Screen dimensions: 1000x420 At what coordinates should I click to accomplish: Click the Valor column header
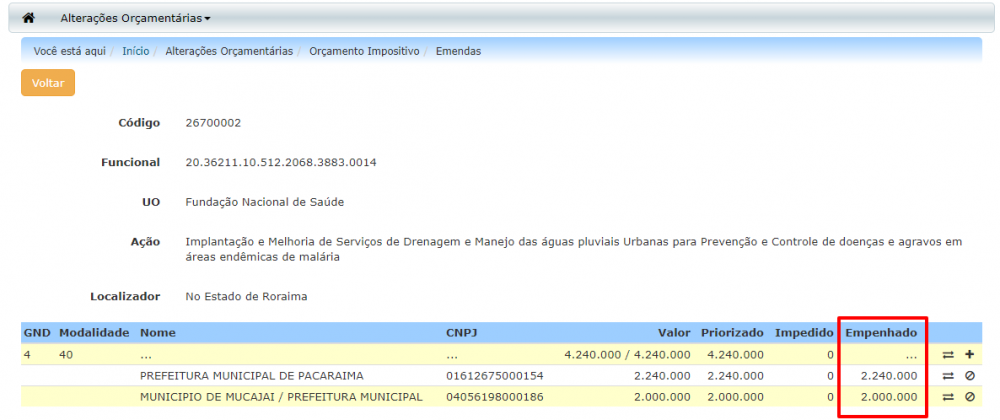click(672, 332)
